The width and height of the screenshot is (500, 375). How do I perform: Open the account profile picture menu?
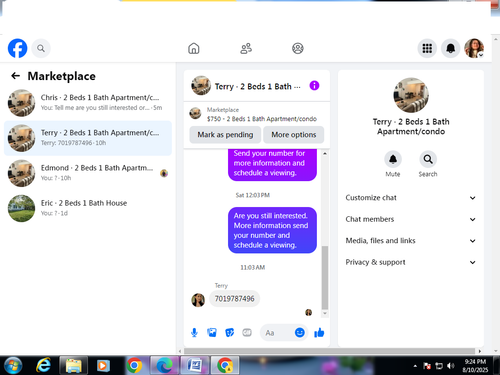click(474, 48)
